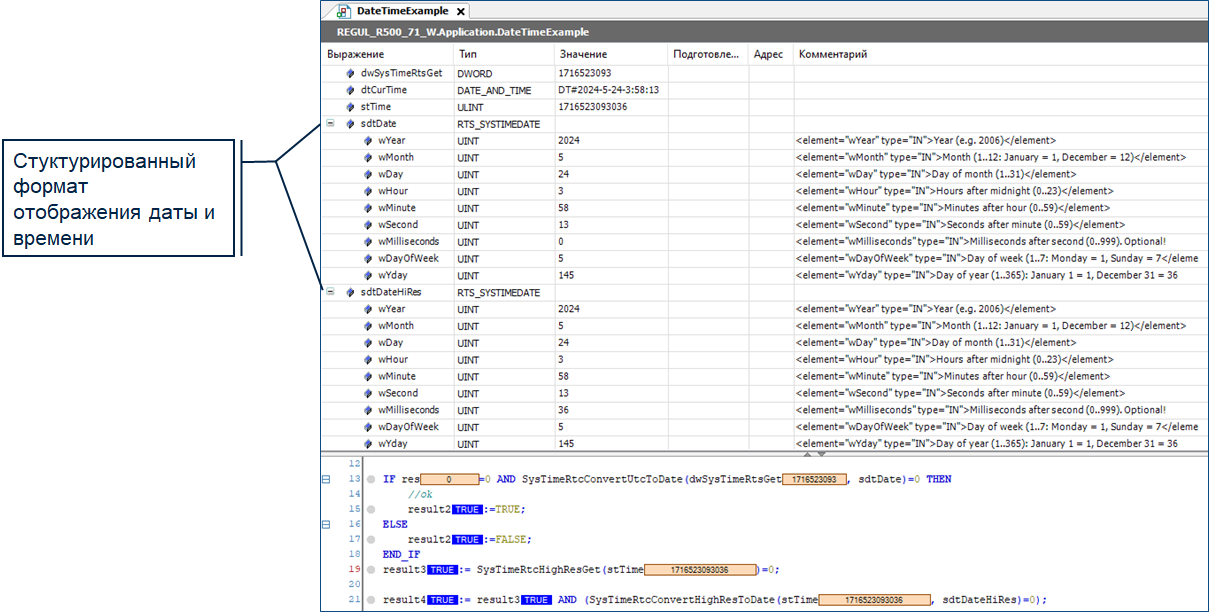
Task: Click the structure icon next to sdtDate
Action: (x=351, y=124)
